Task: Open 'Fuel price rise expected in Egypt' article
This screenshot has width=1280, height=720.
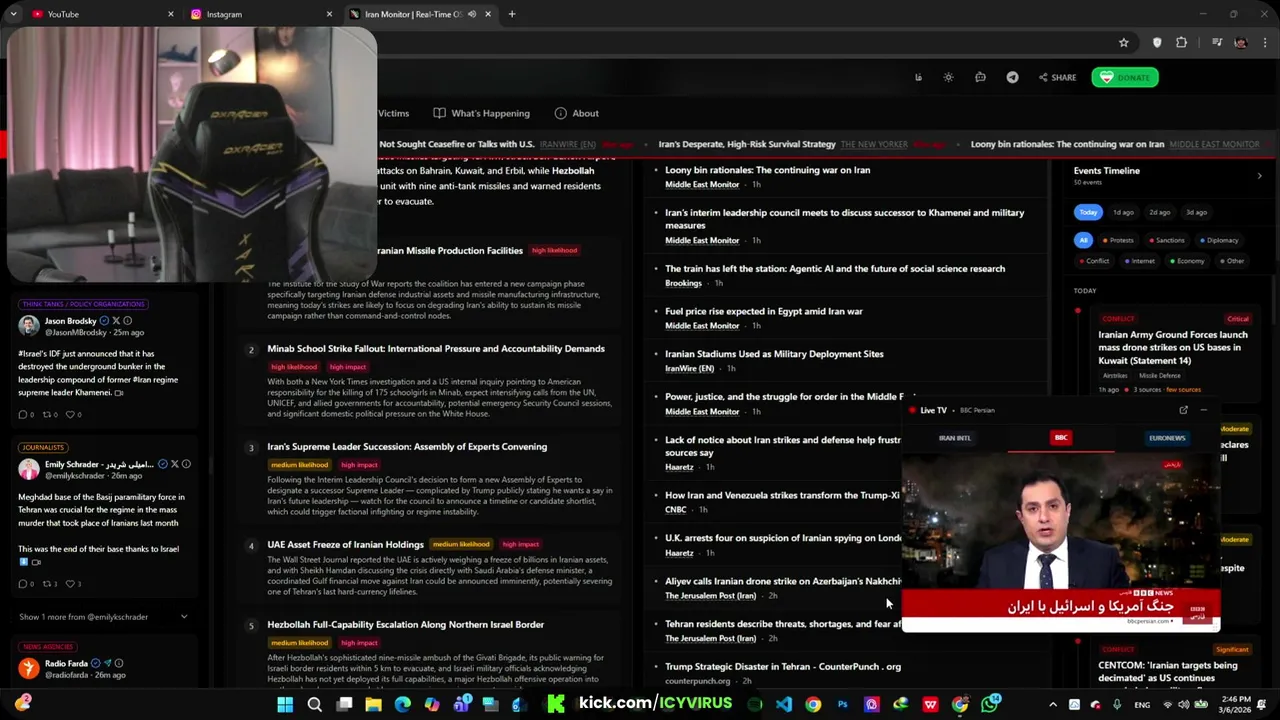Action: [763, 311]
